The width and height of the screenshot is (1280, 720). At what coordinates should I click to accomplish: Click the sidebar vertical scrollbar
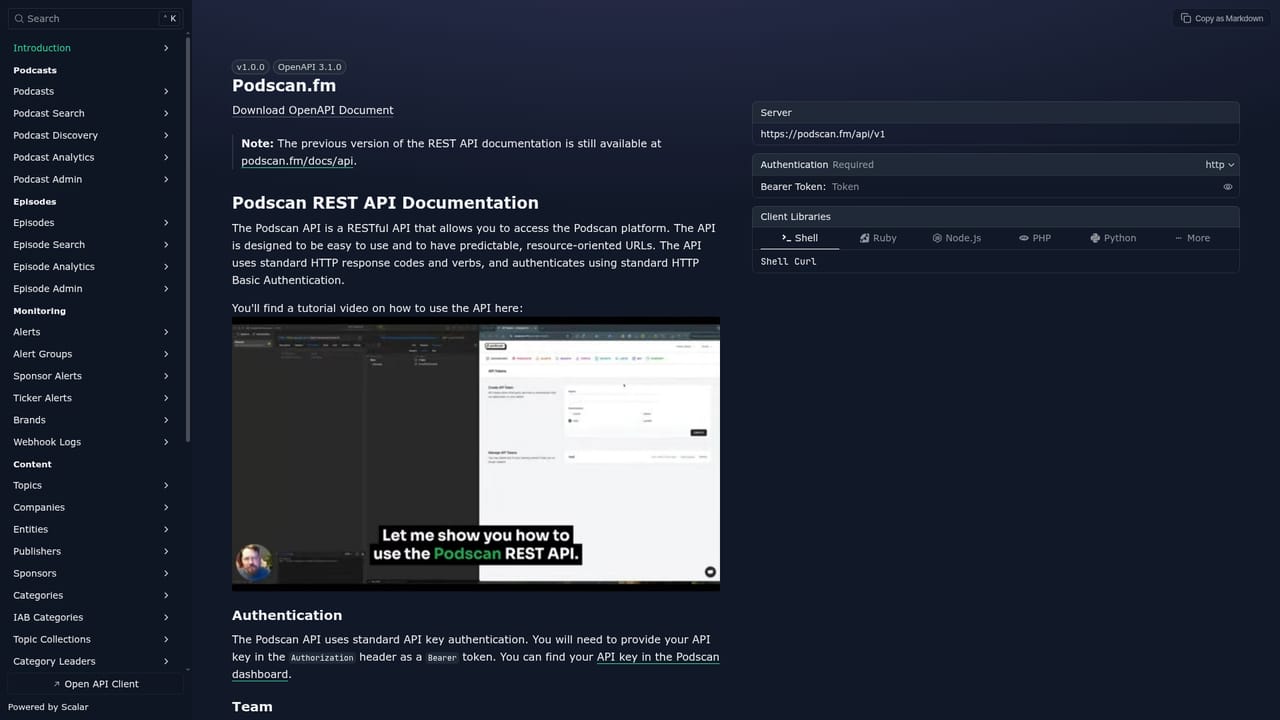pyautogui.click(x=188, y=240)
